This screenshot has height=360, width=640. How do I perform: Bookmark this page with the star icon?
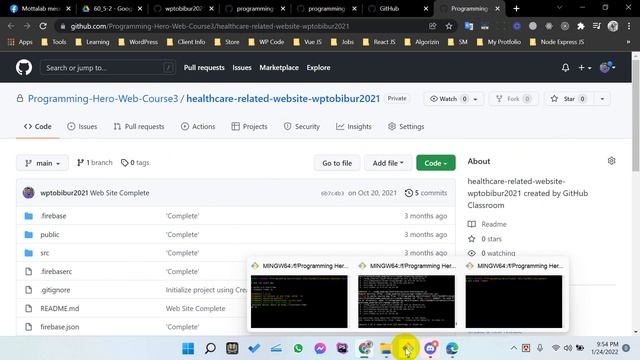[x=449, y=26]
